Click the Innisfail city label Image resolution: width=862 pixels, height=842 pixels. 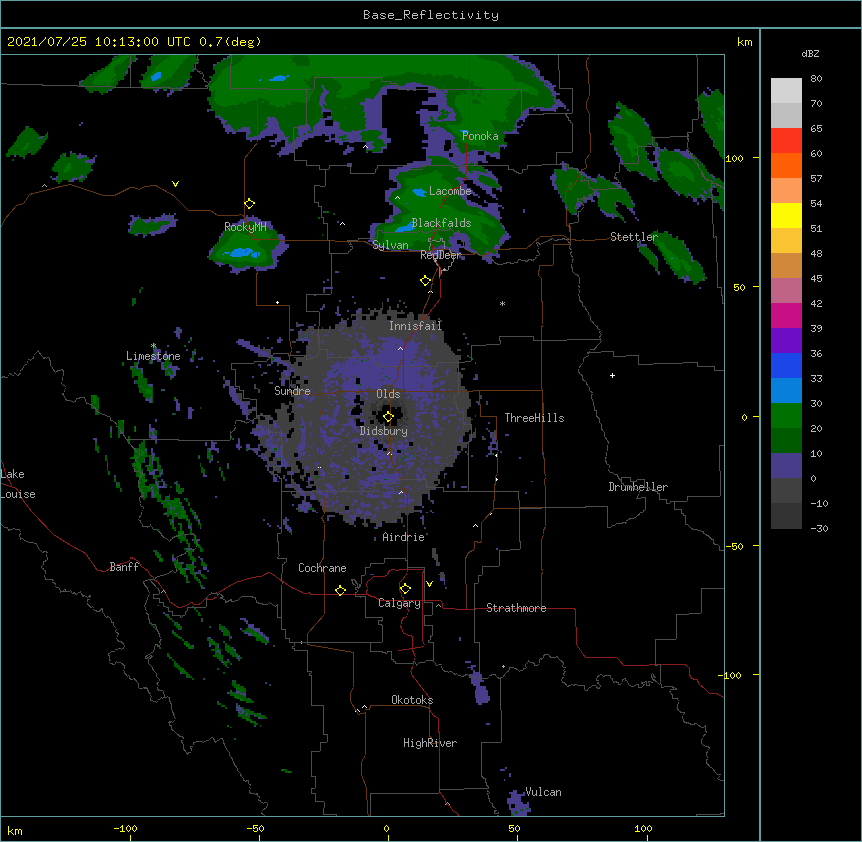(415, 326)
